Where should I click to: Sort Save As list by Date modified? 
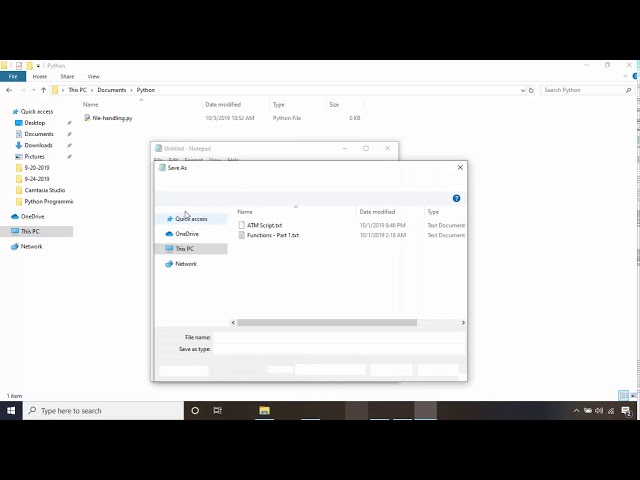(377, 212)
